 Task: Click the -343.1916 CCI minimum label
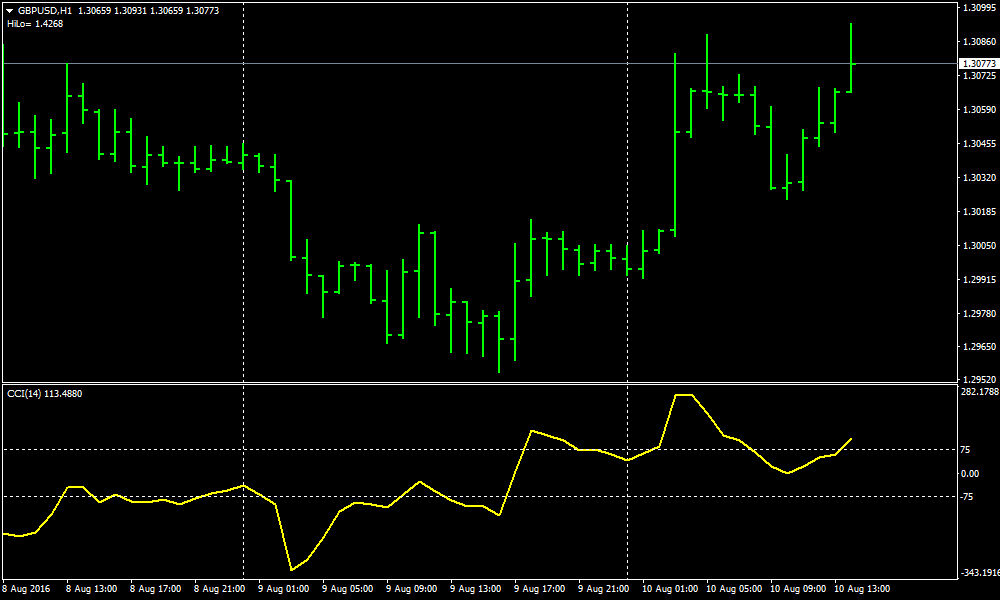(x=977, y=573)
